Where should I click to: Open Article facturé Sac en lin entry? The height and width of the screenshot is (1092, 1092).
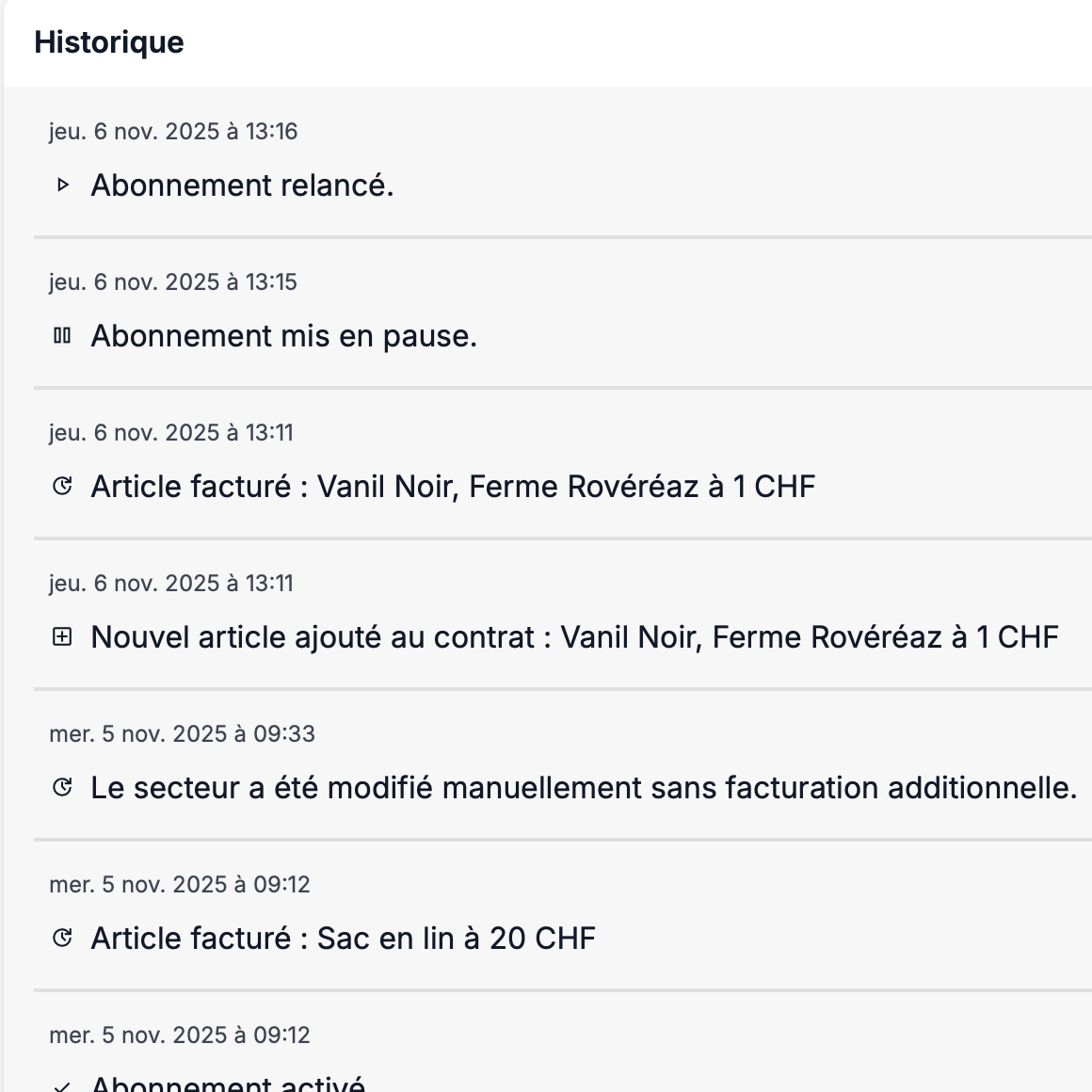[343, 939]
